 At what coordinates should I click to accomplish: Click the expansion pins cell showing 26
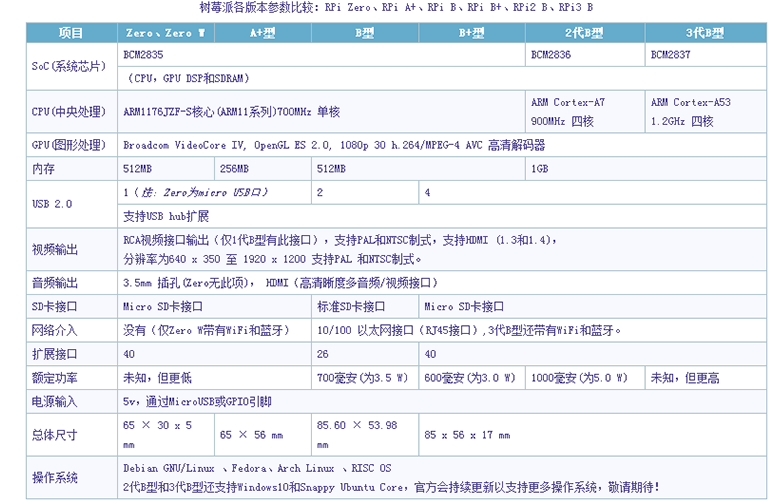coord(365,354)
